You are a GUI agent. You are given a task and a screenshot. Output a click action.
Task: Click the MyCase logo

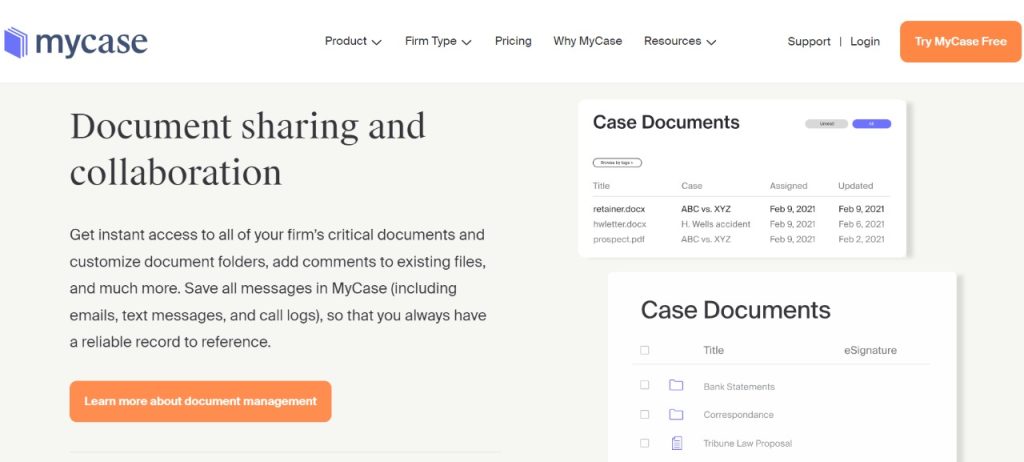[76, 42]
